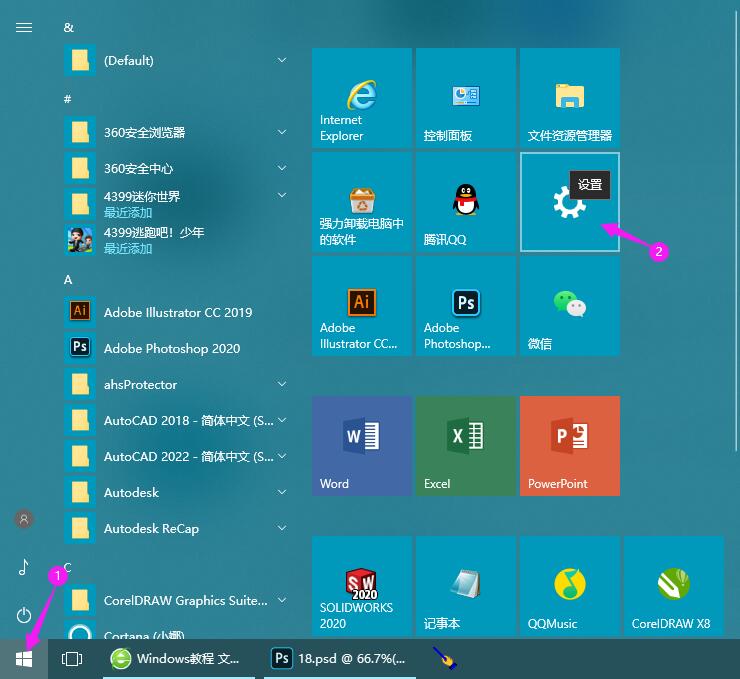Open the 设置 gear tile
This screenshot has width=740, height=679.
click(x=570, y=202)
